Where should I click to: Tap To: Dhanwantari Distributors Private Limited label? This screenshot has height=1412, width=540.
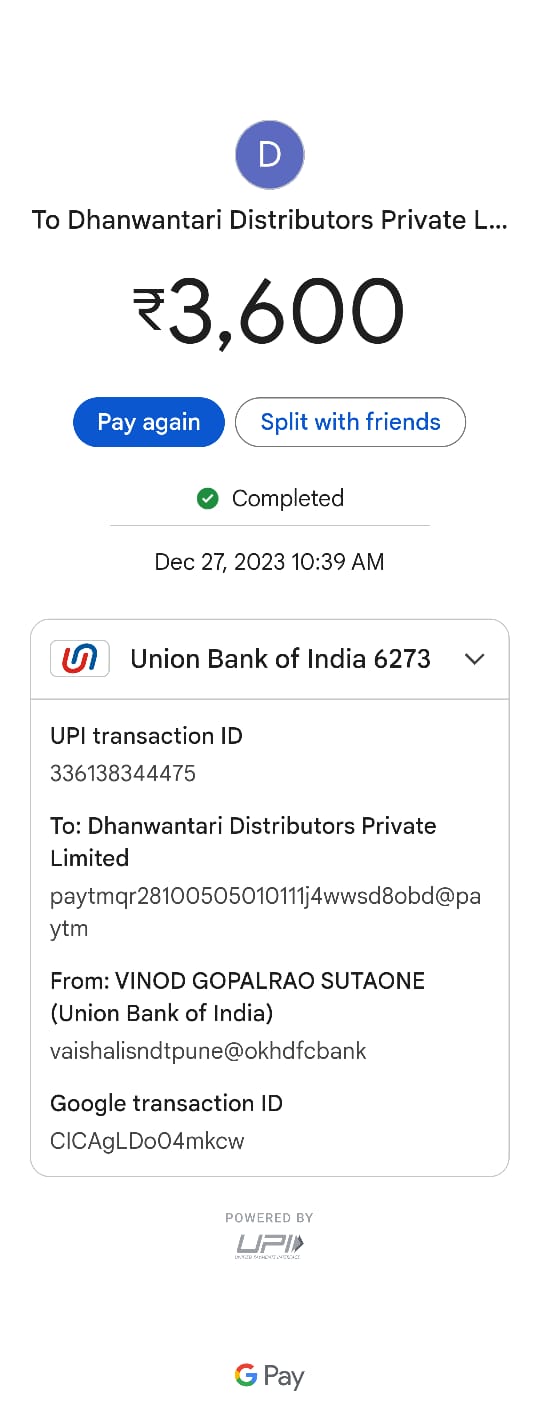[x=243, y=842]
